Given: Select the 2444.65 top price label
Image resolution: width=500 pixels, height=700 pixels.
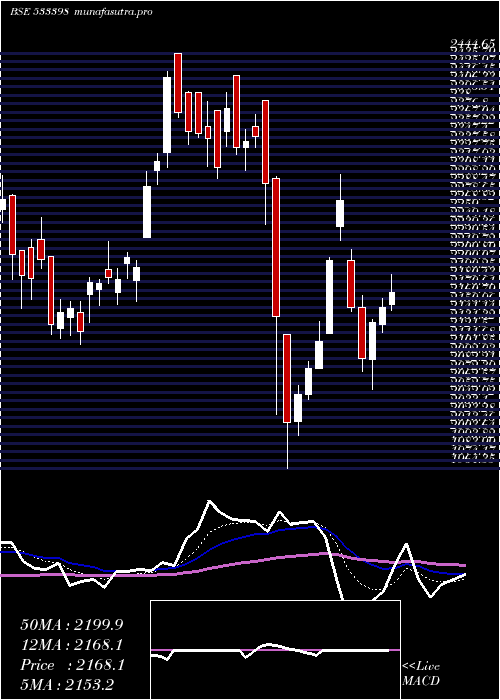Looking at the screenshot, I should point(473,44).
